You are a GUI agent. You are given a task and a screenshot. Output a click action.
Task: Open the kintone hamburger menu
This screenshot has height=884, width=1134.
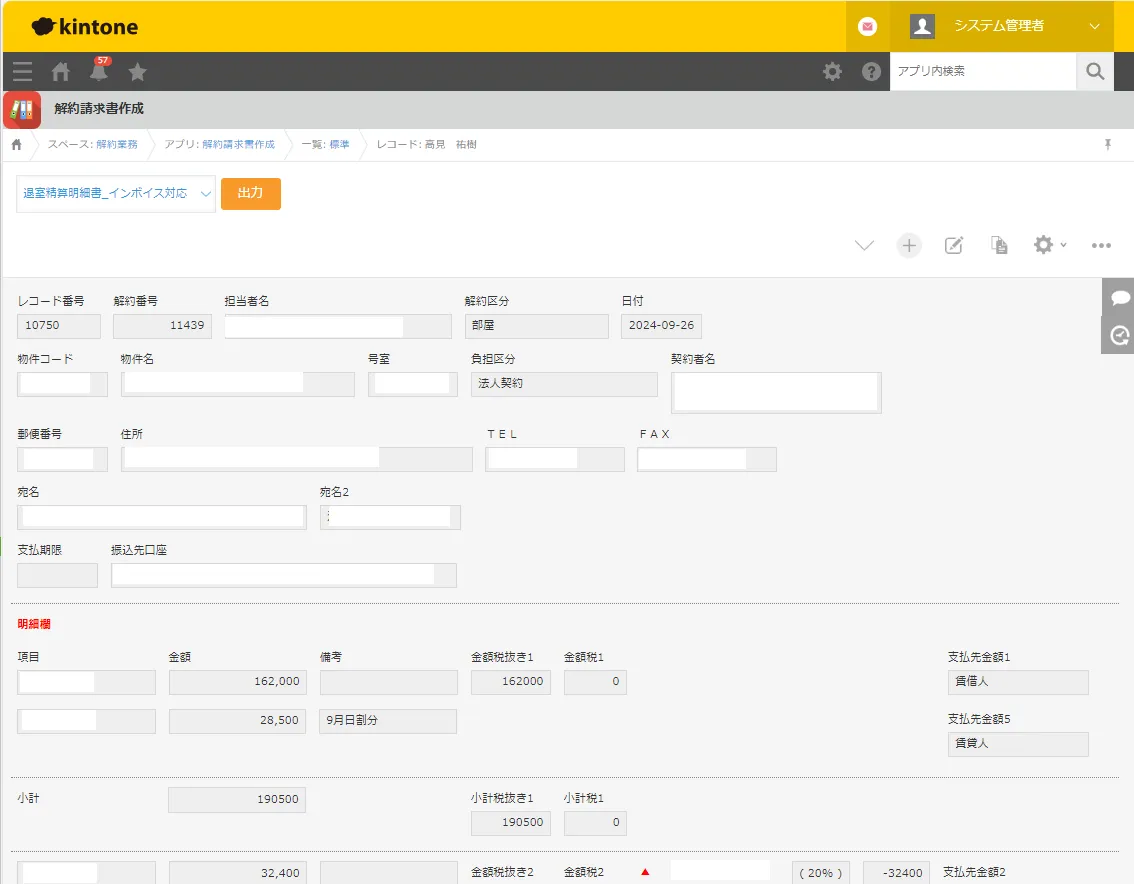[22, 71]
